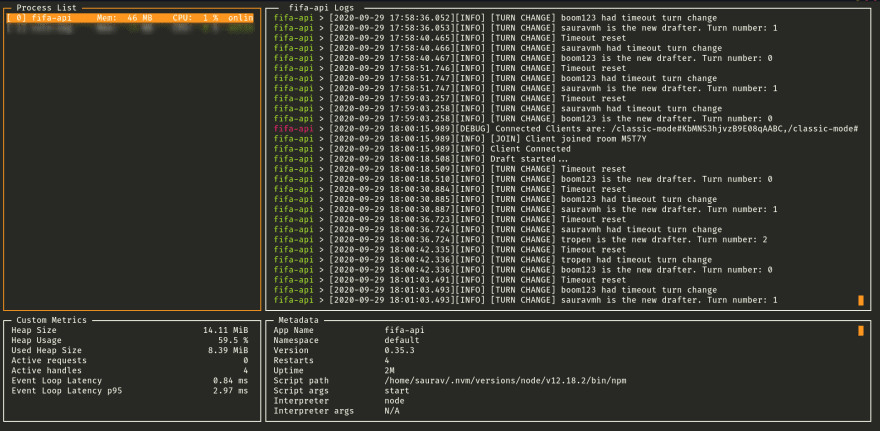Click the Used Heap Size metric row
The width and height of the screenshot is (880, 431).
(x=130, y=351)
